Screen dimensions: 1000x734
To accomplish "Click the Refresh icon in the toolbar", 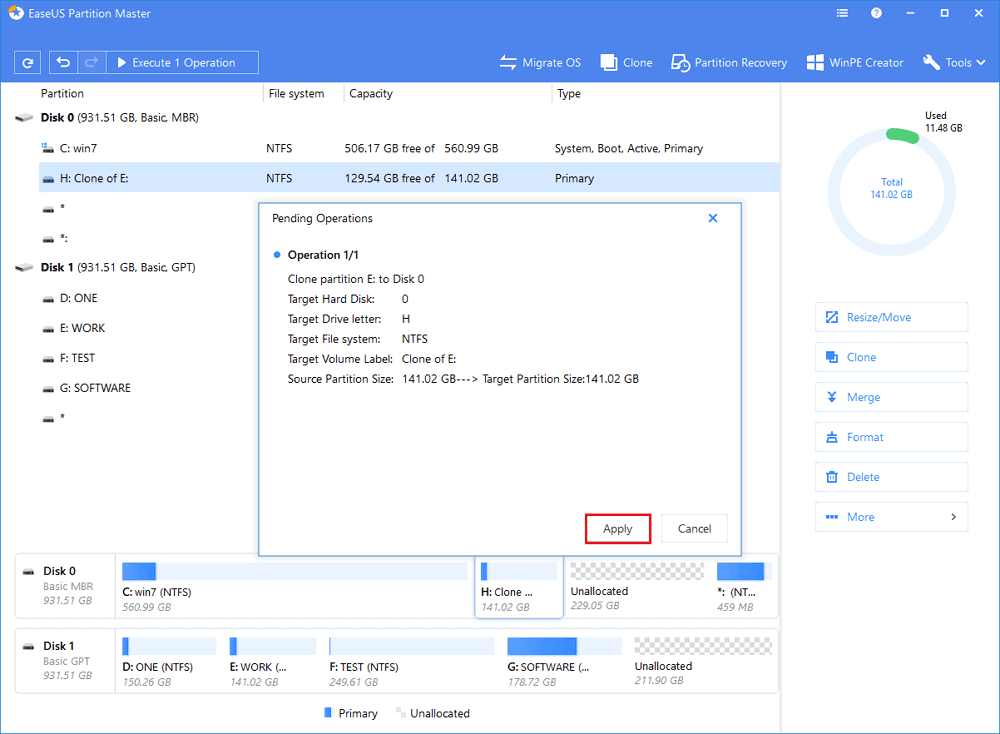I will pos(28,63).
